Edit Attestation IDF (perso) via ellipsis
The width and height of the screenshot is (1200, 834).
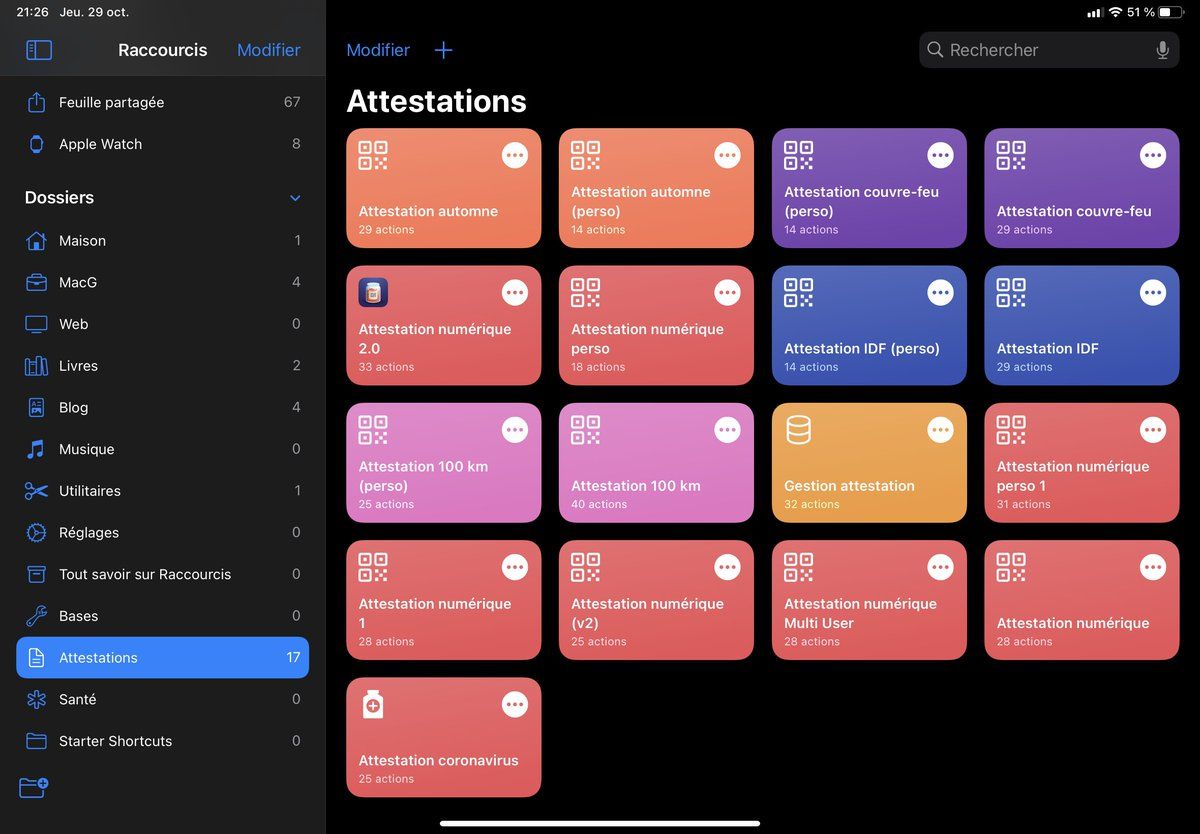[940, 292]
